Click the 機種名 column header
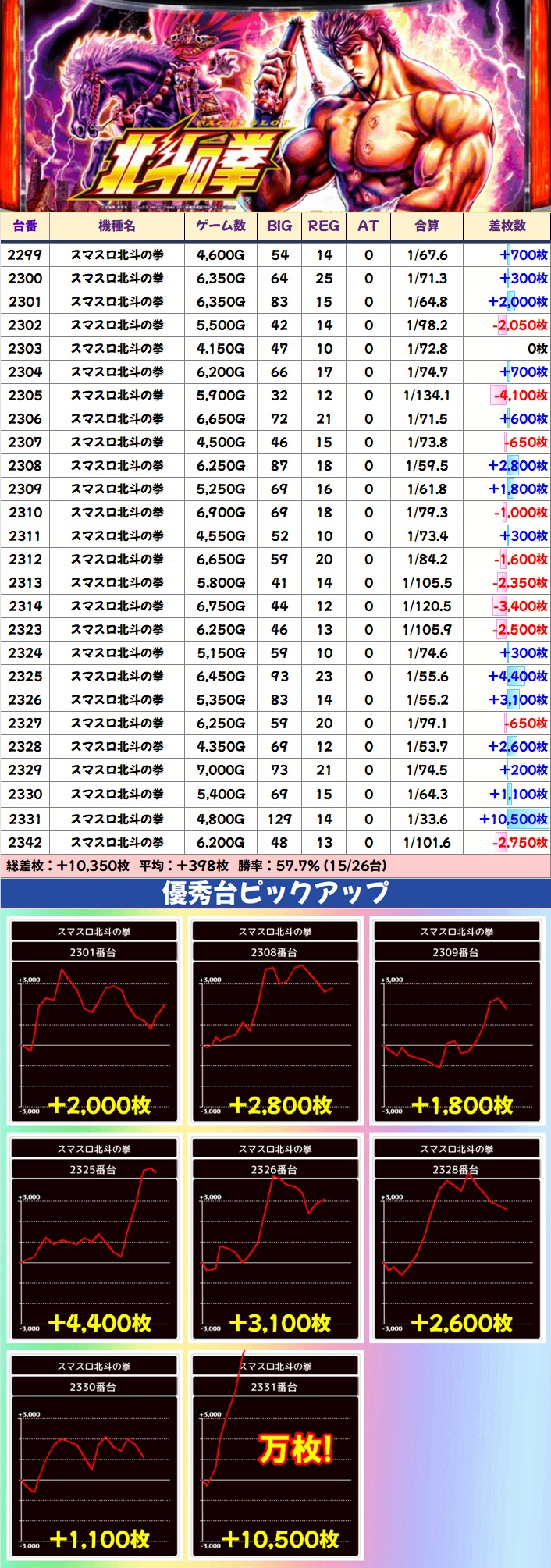 117,226
